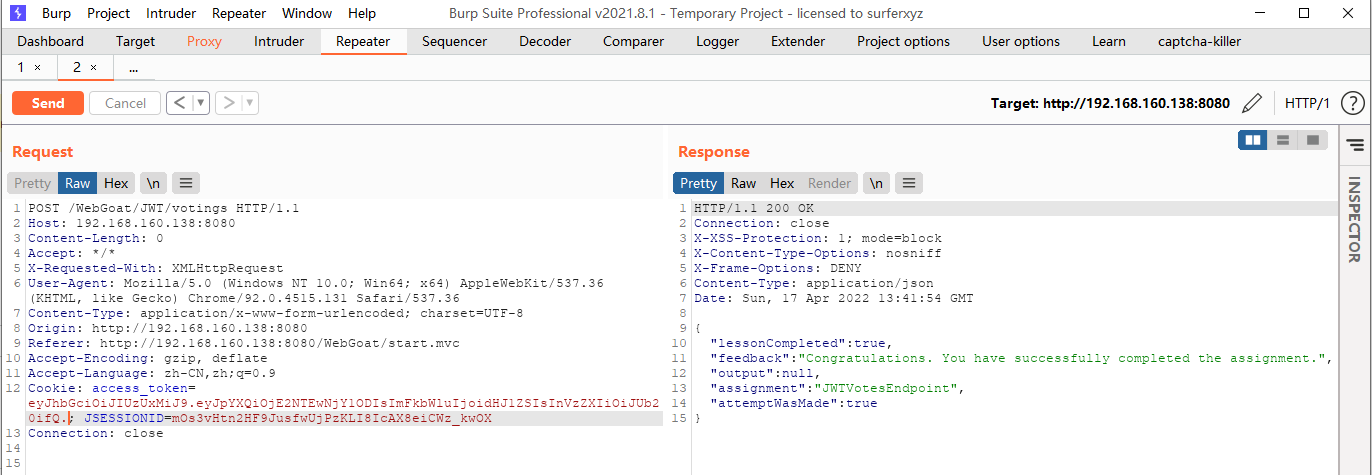Screen dimensions: 1372x475
Task: Switch to the Target tab
Action: (x=135, y=41)
